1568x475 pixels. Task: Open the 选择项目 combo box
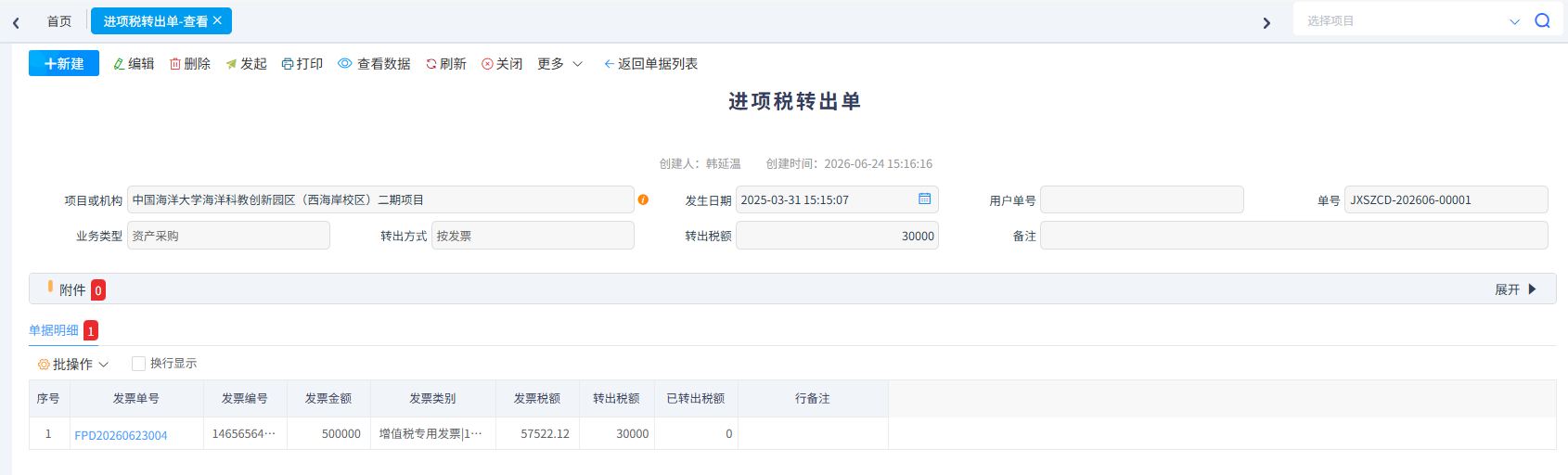click(x=1409, y=20)
